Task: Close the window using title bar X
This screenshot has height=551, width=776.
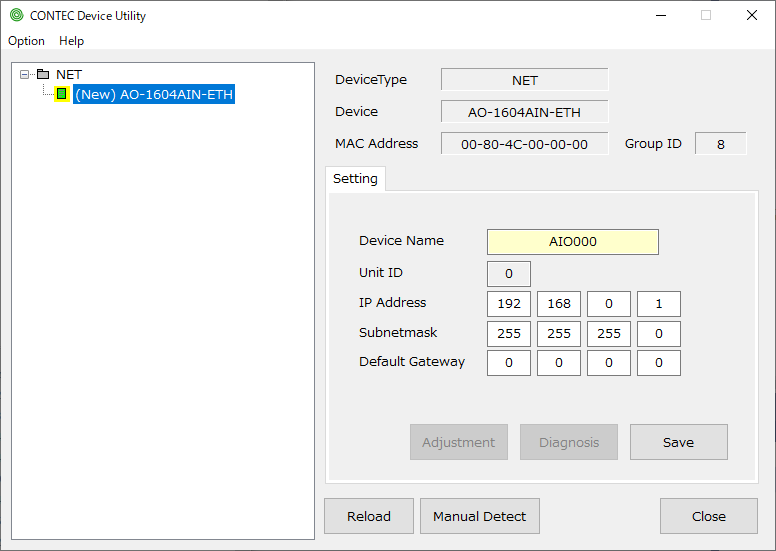Action: pyautogui.click(x=752, y=15)
